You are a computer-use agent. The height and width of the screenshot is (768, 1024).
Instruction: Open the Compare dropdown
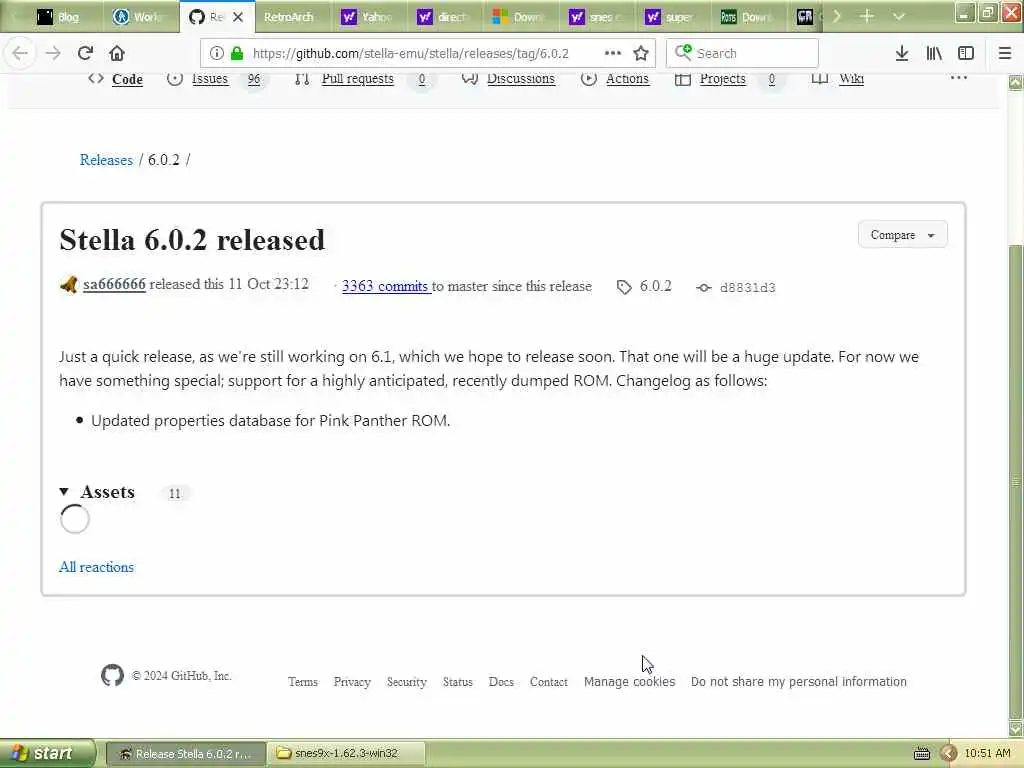[903, 235]
